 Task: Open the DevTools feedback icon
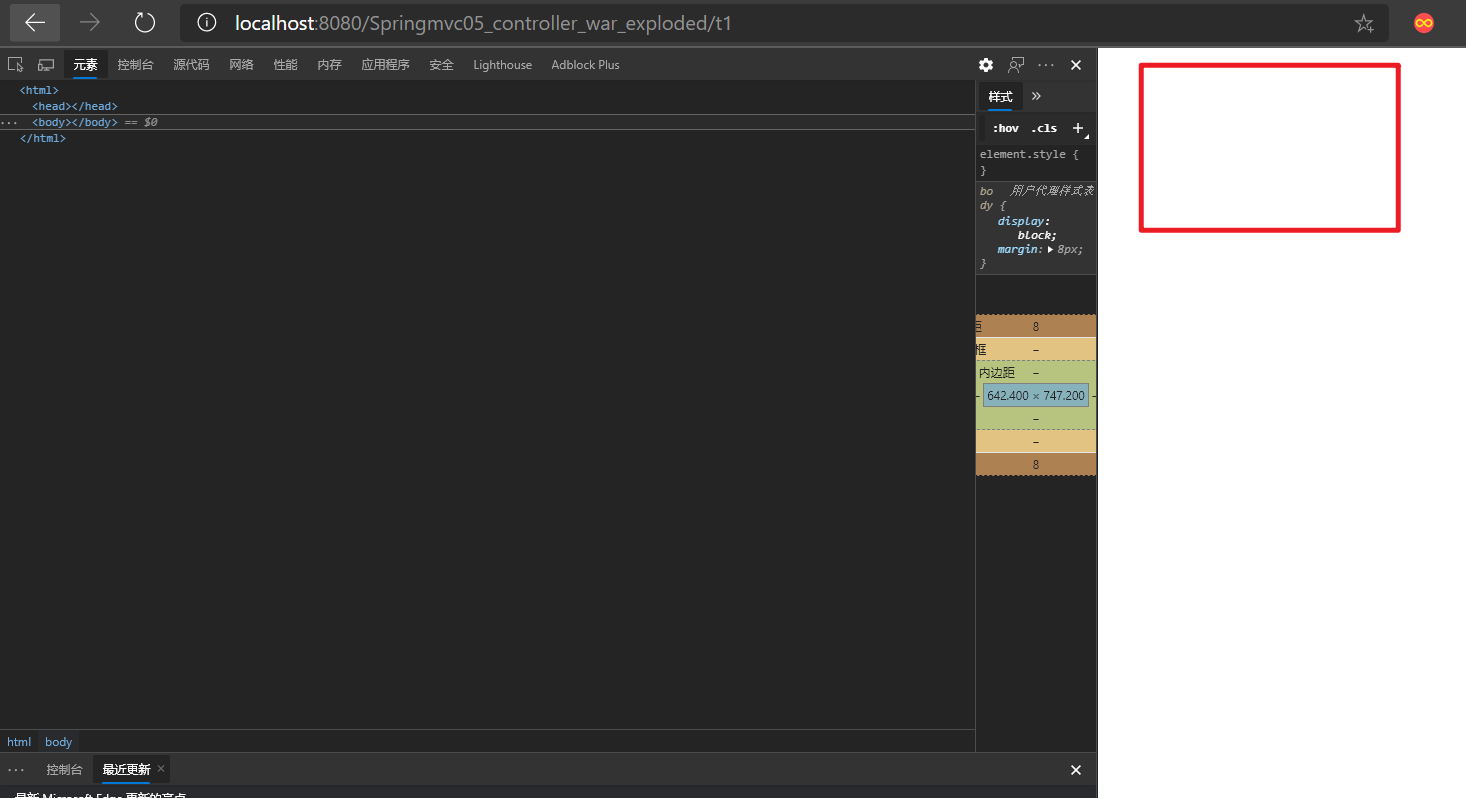pos(1016,64)
